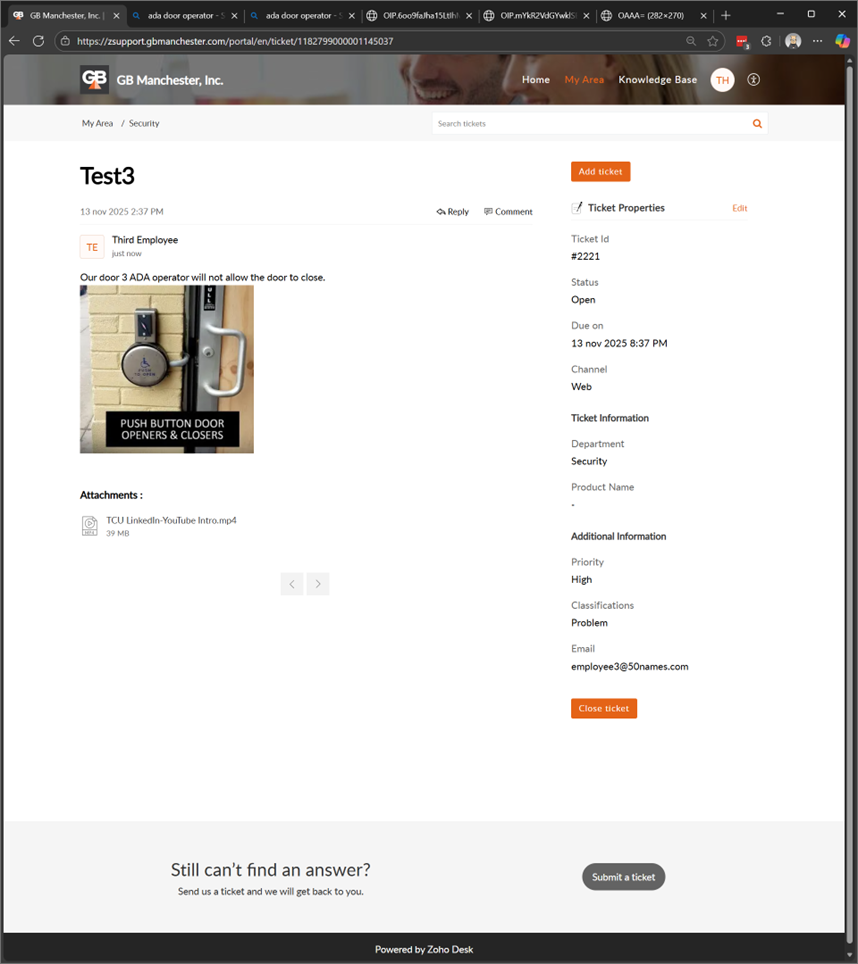Image resolution: width=858 pixels, height=964 pixels.
Task: Go to next ticket with right chevron
Action: point(318,584)
